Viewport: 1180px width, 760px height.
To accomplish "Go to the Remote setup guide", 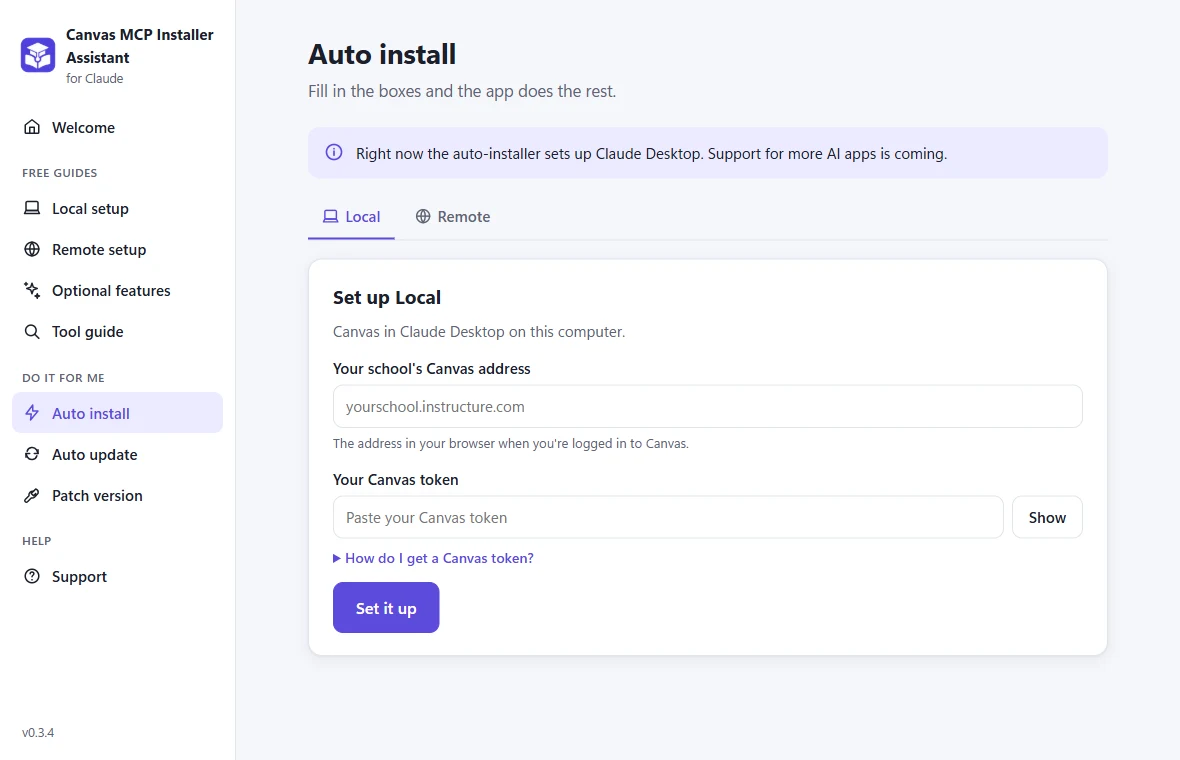I will pyautogui.click(x=117, y=249).
